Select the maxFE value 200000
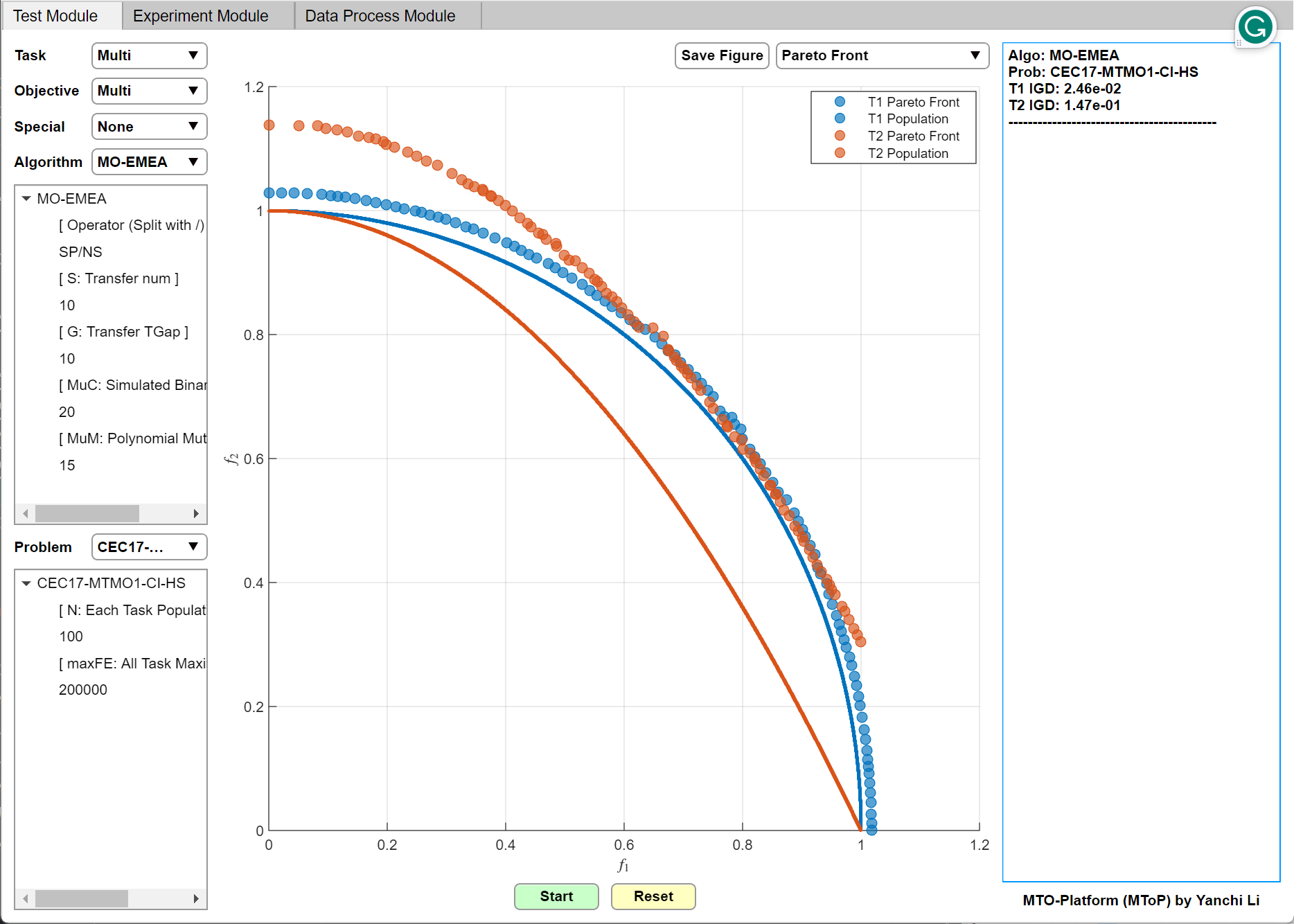1294x924 pixels. 83,690
